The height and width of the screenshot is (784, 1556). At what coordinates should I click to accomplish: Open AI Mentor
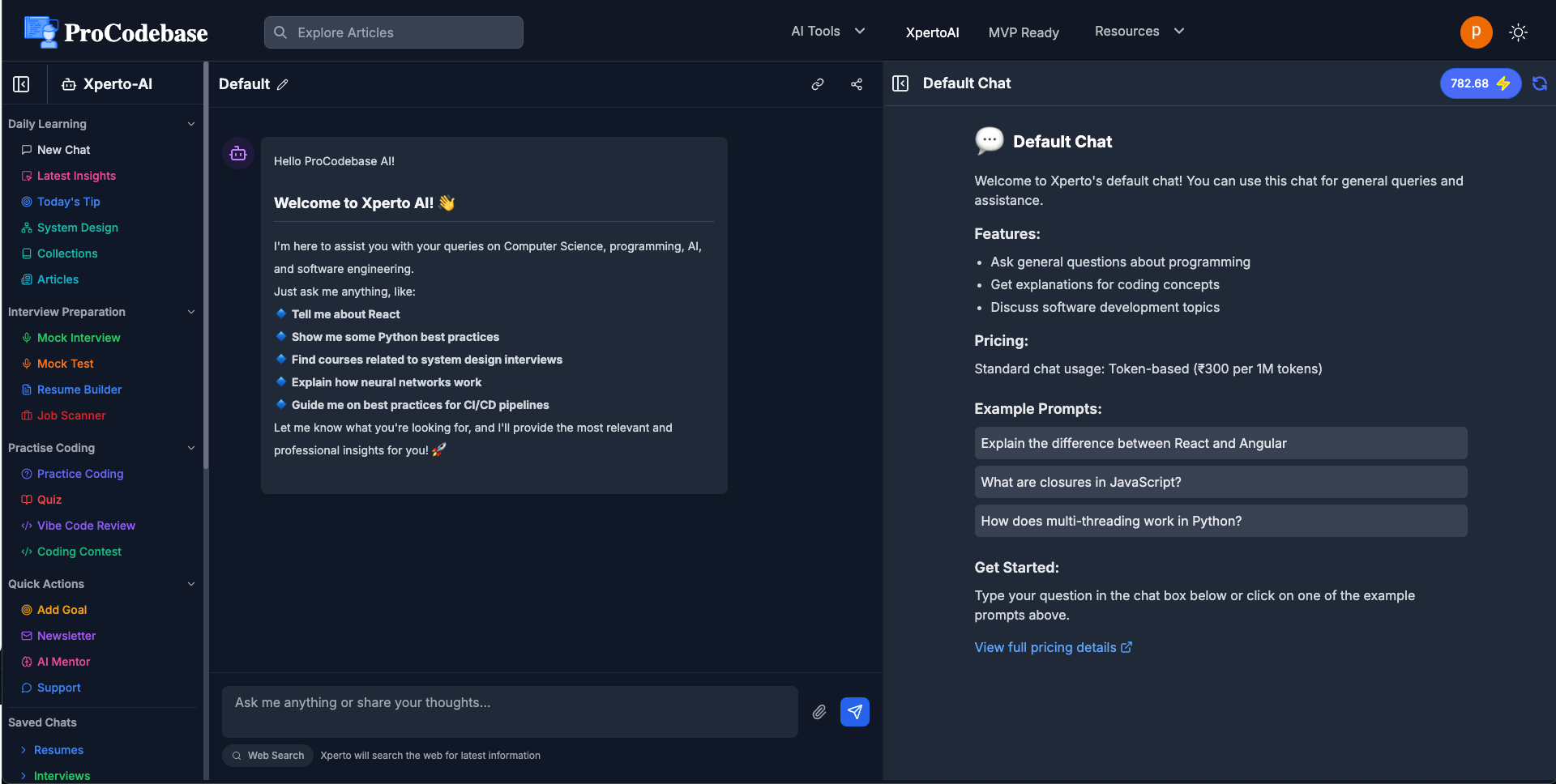coord(56,662)
